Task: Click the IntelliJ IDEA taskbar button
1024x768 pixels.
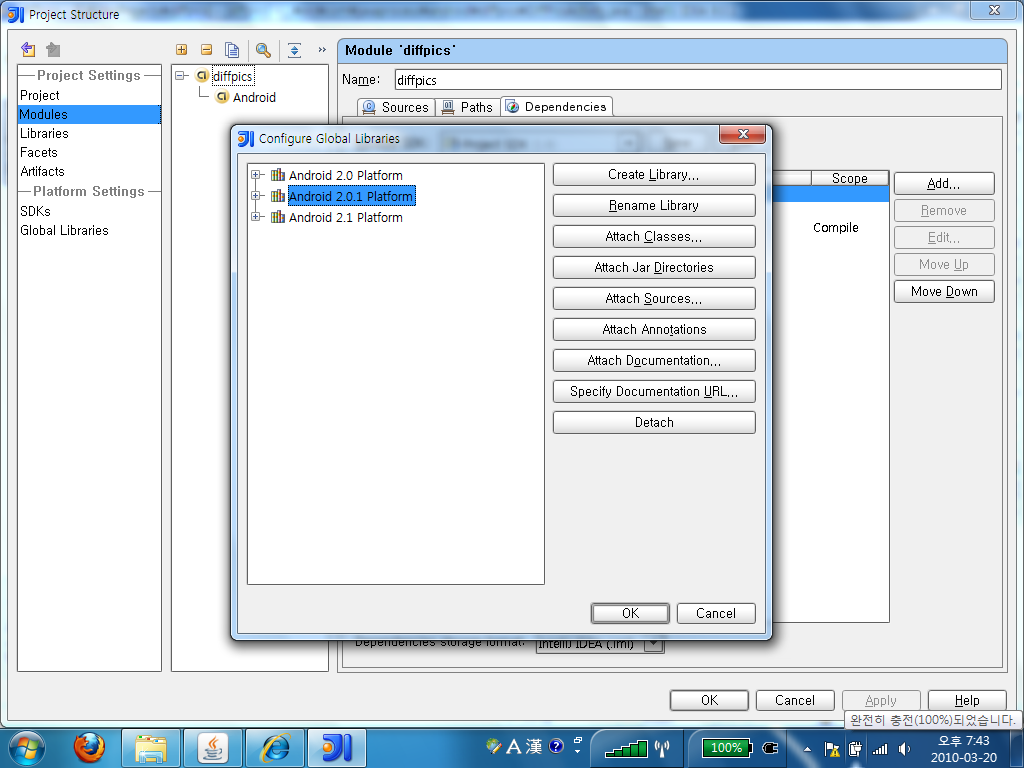Action: coord(337,748)
